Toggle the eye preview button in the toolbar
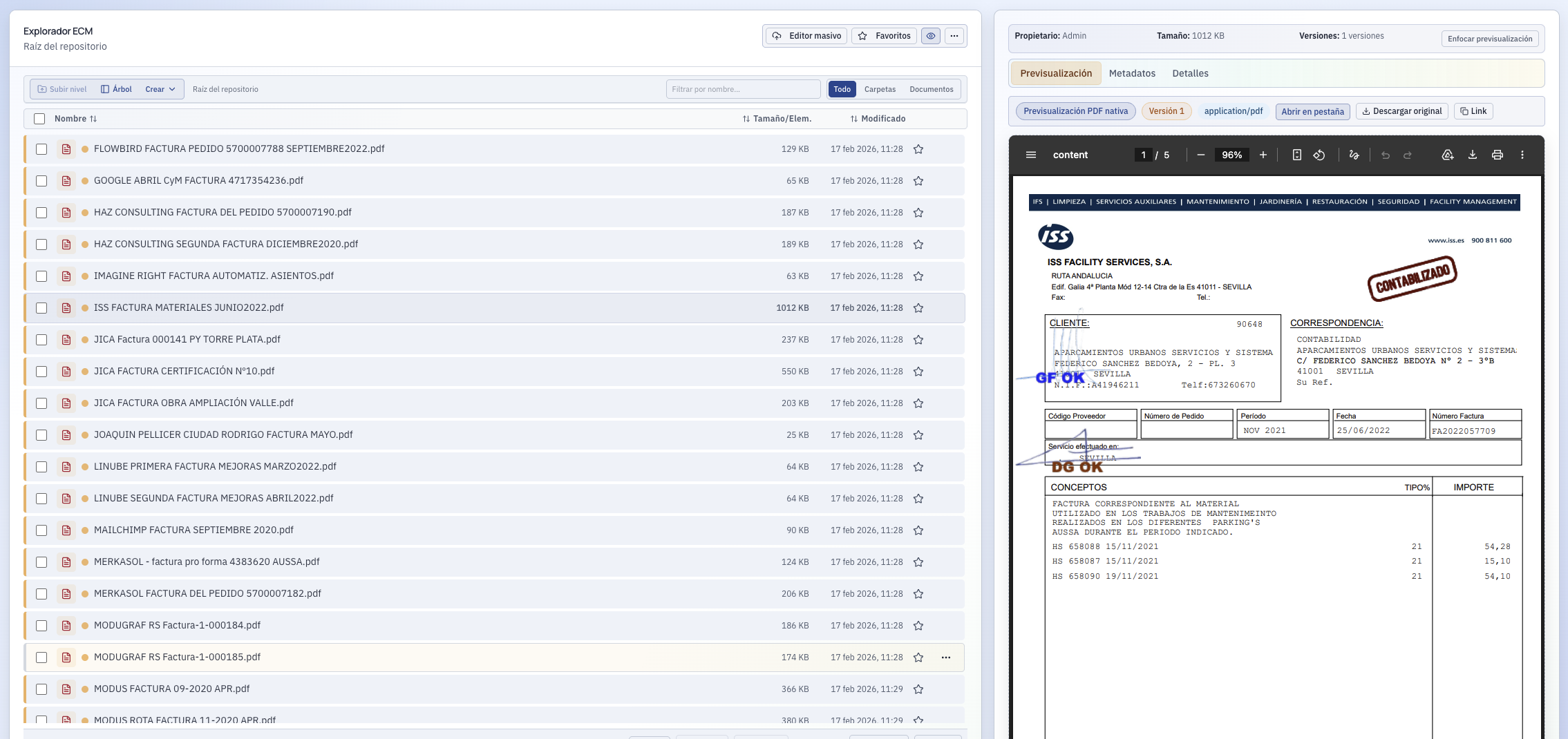Screen dimensions: 1568x739 pos(930,35)
